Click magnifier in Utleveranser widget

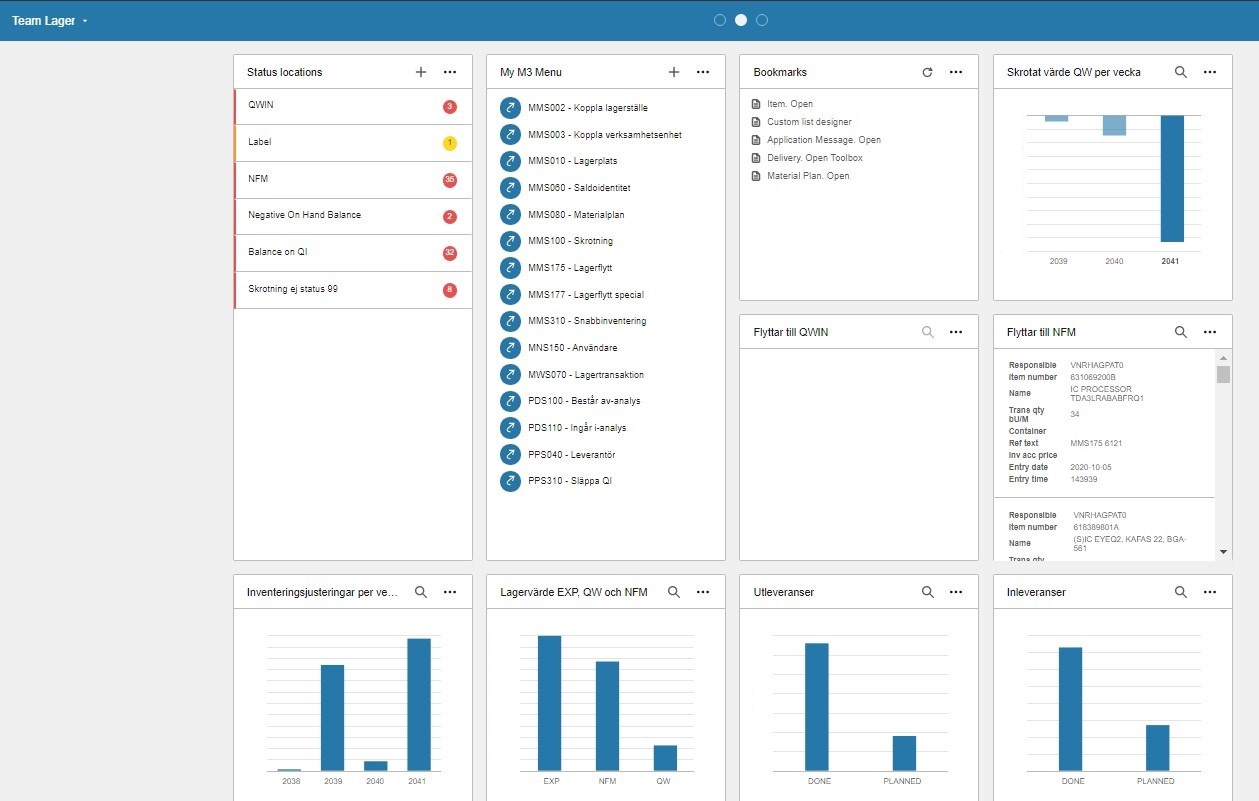click(x=927, y=592)
